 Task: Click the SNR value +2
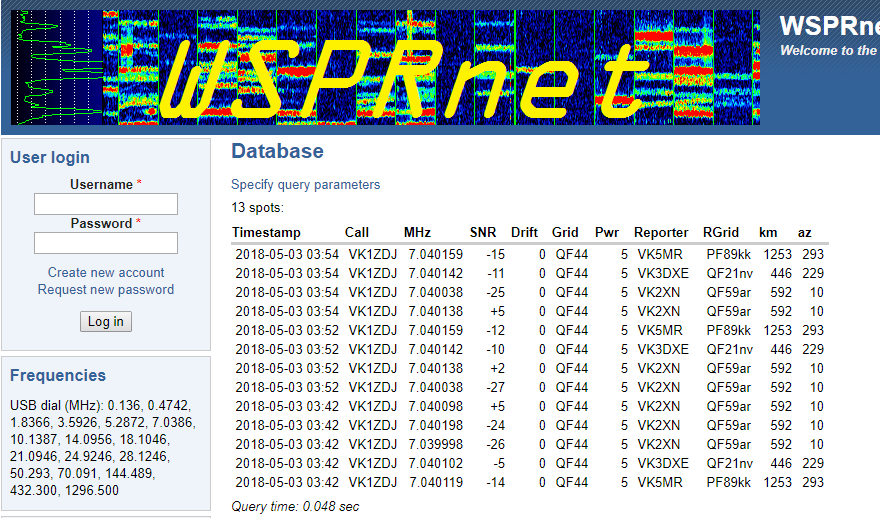(497, 368)
